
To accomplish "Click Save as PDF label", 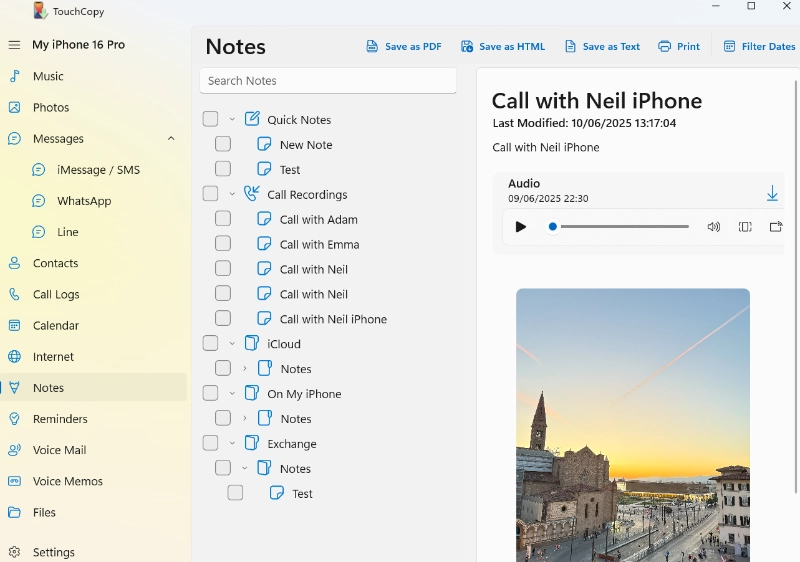I will (x=413, y=46).
